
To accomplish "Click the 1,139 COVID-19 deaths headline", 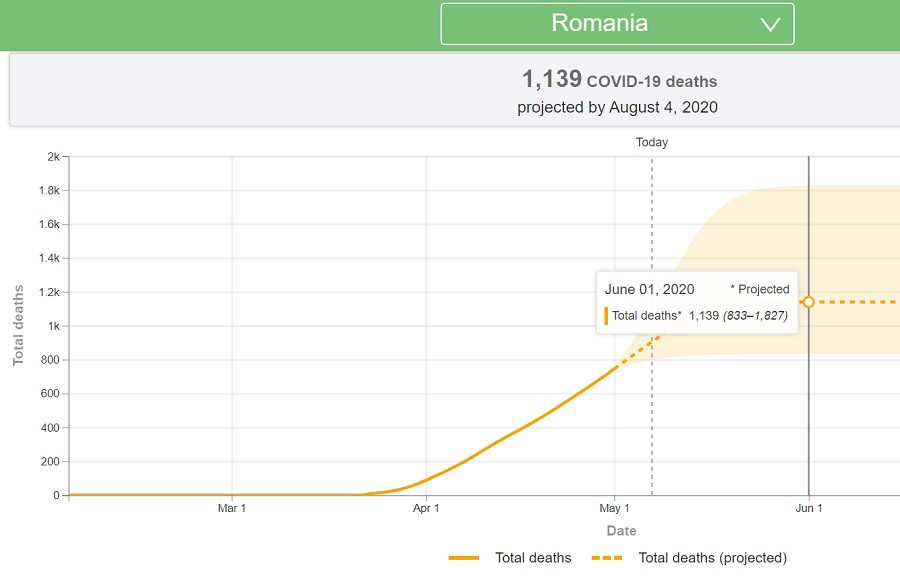I will point(619,80).
